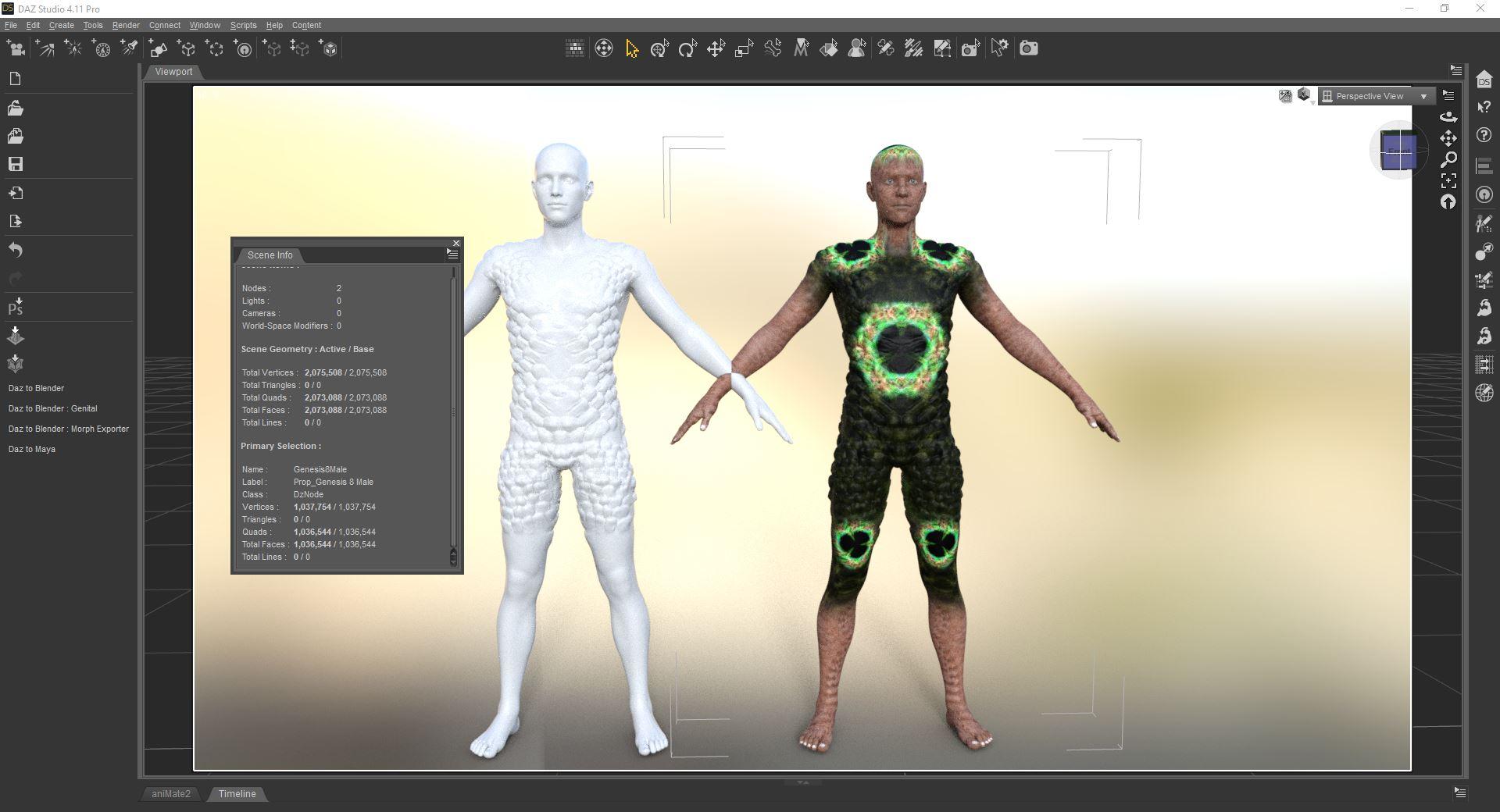This screenshot has width=1500, height=812.
Task: Select the Rotate tool
Action: pyautogui.click(x=687, y=48)
